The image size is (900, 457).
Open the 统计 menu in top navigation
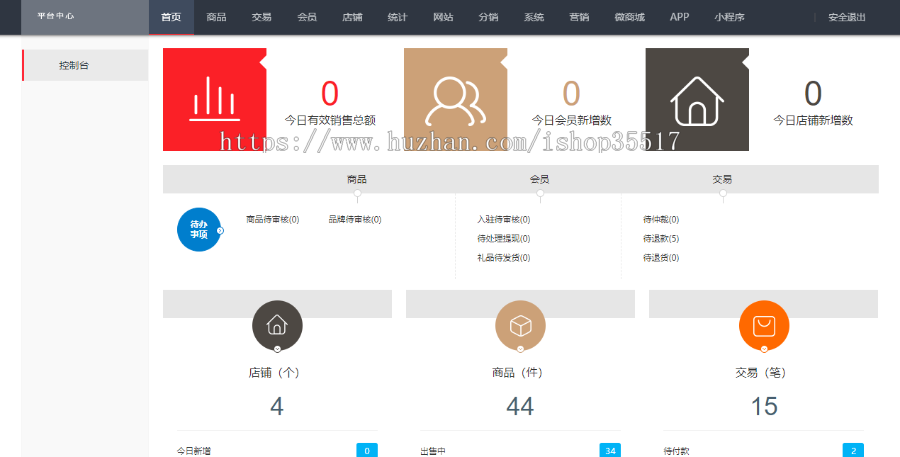pyautogui.click(x=398, y=17)
